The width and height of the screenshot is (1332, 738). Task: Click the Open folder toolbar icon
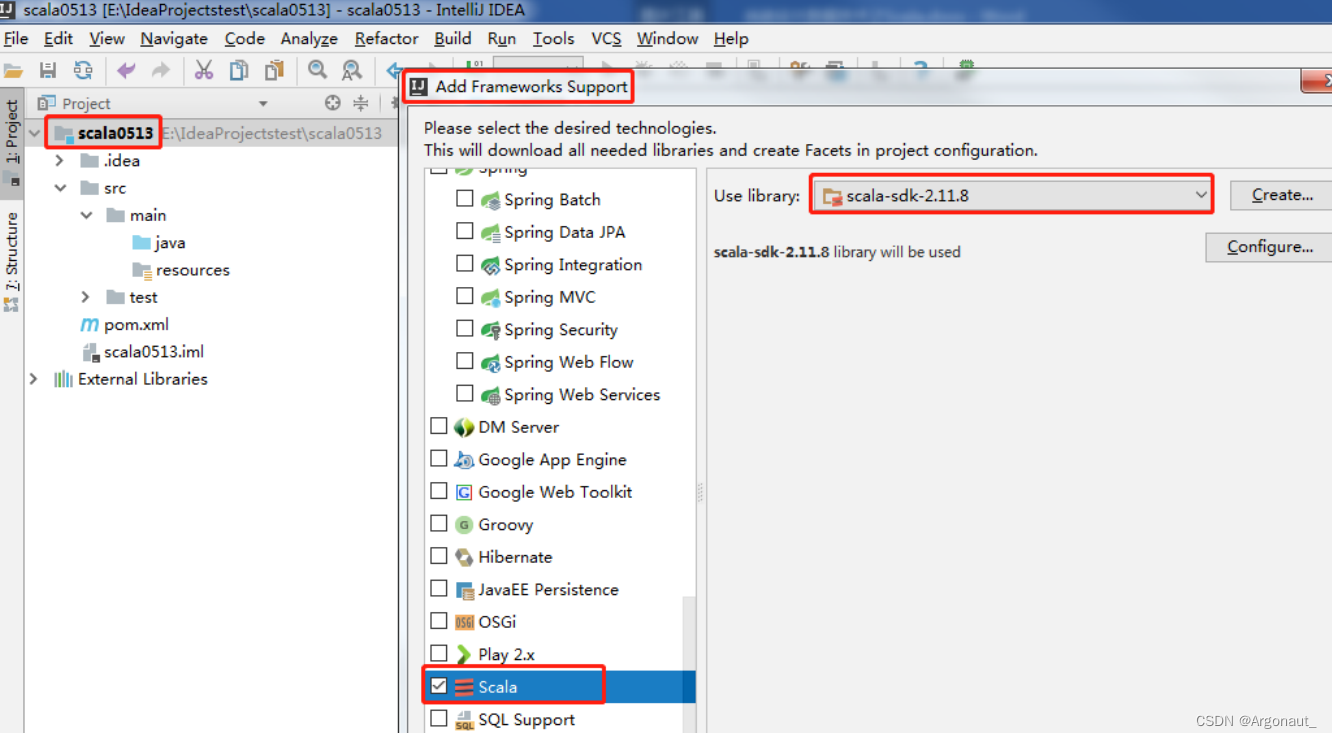point(13,70)
